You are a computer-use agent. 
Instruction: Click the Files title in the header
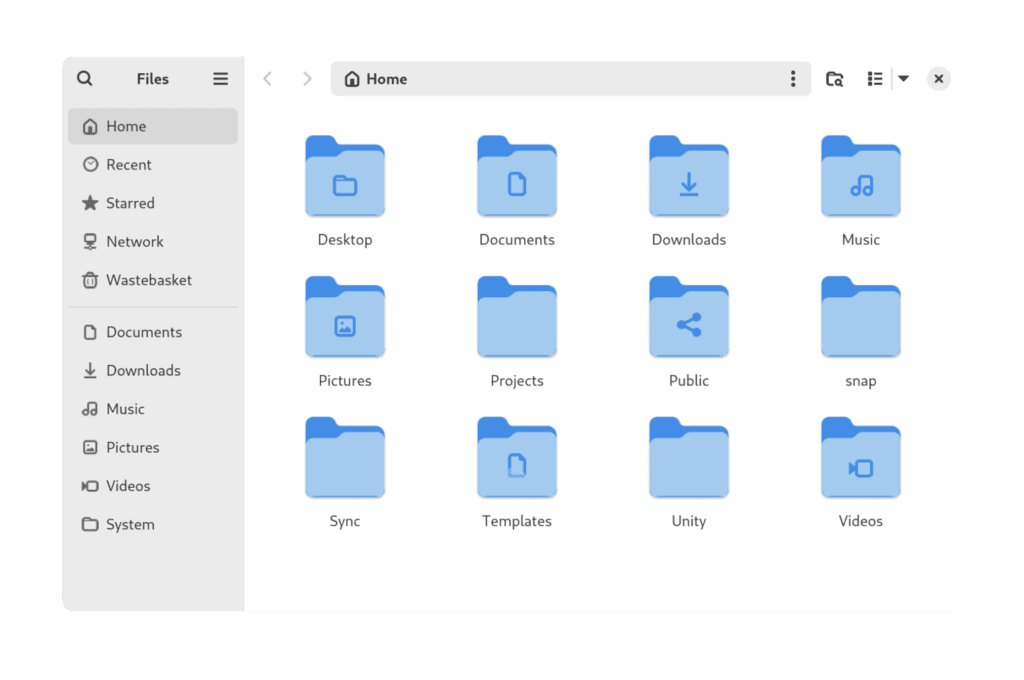pyautogui.click(x=153, y=79)
